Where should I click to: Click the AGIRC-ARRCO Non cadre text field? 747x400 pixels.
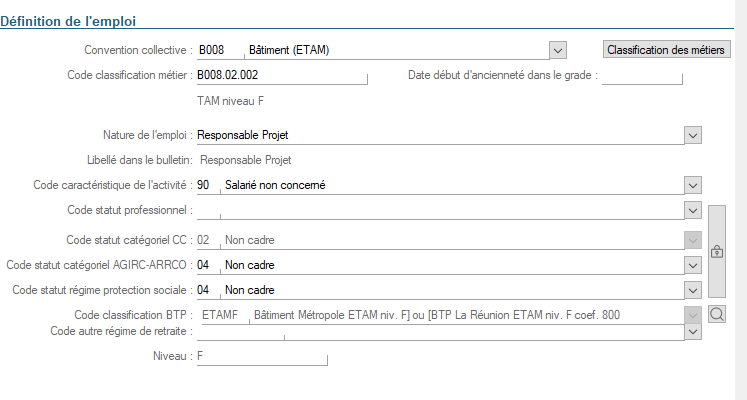(x=453, y=265)
